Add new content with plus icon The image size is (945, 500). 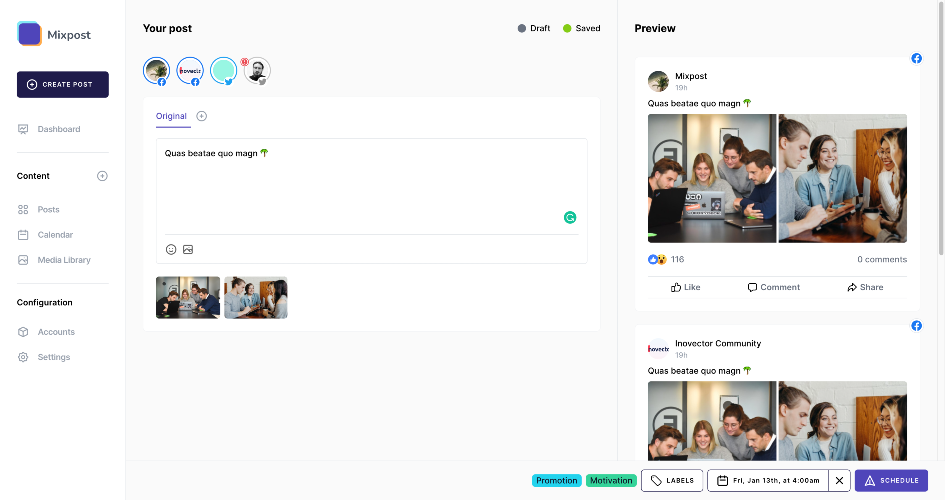click(x=102, y=176)
